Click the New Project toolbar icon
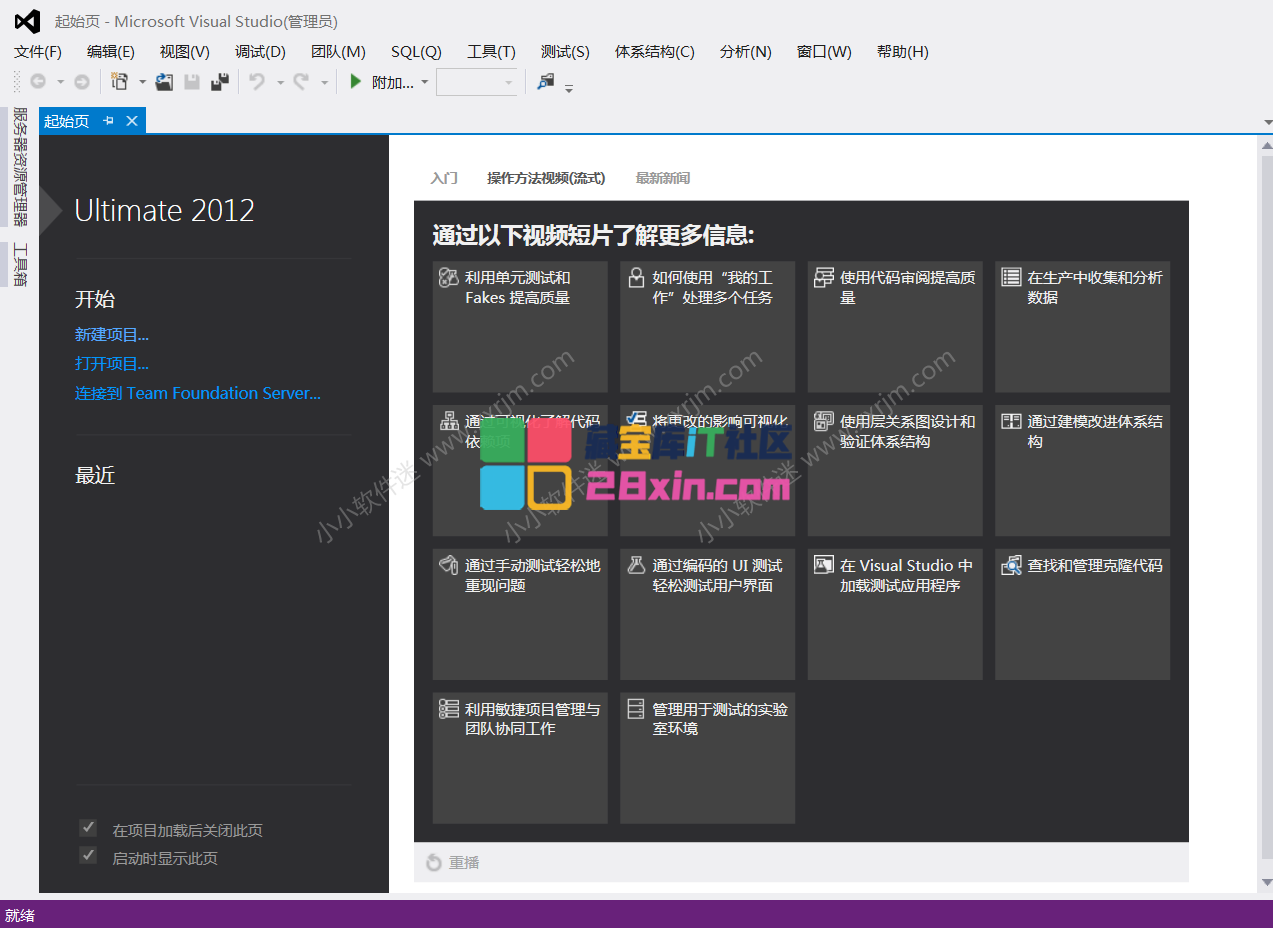1273x928 pixels. coord(120,82)
